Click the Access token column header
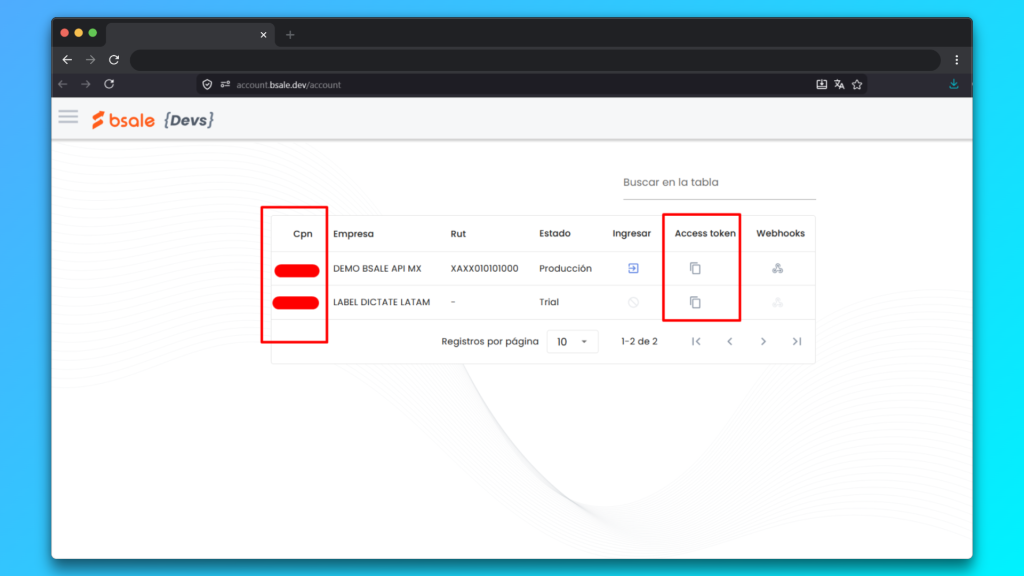 [x=705, y=233]
